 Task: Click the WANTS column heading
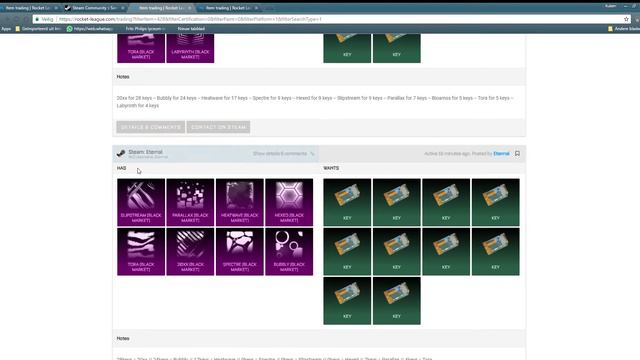pyautogui.click(x=331, y=168)
